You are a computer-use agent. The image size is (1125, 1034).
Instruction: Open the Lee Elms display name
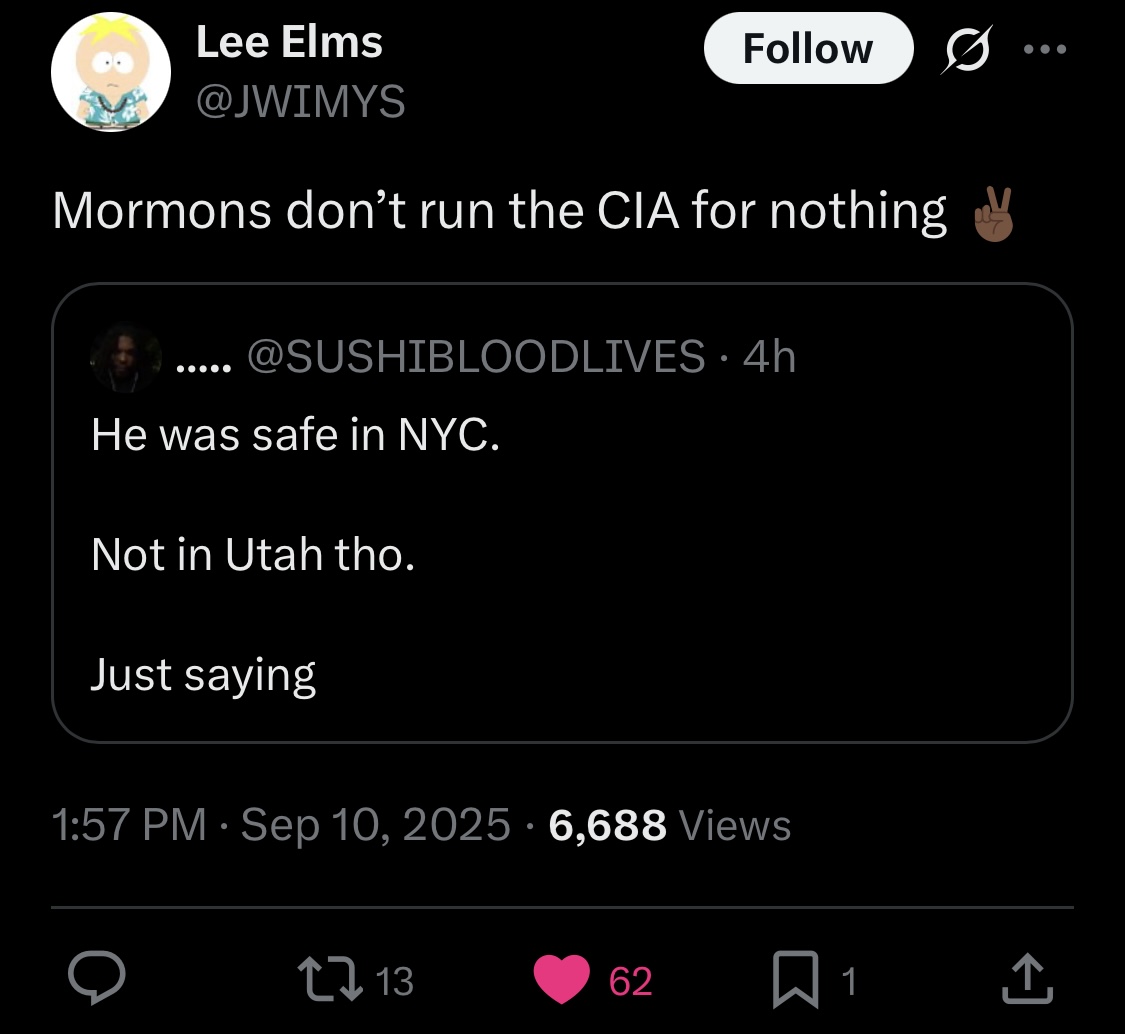pos(289,43)
